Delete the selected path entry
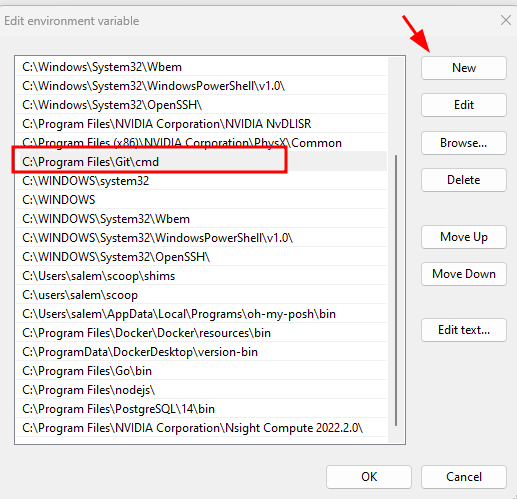Viewport: 517px width, 499px height. tap(464, 180)
